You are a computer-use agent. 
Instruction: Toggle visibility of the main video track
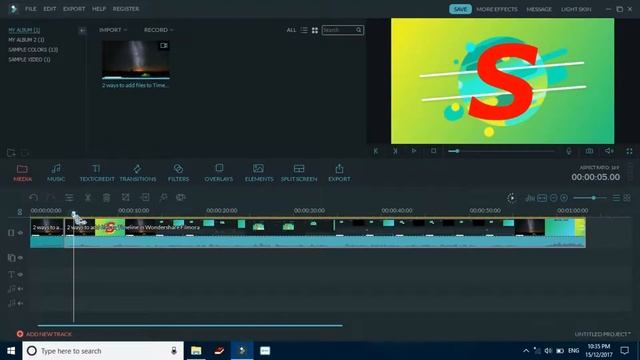pos(20,233)
